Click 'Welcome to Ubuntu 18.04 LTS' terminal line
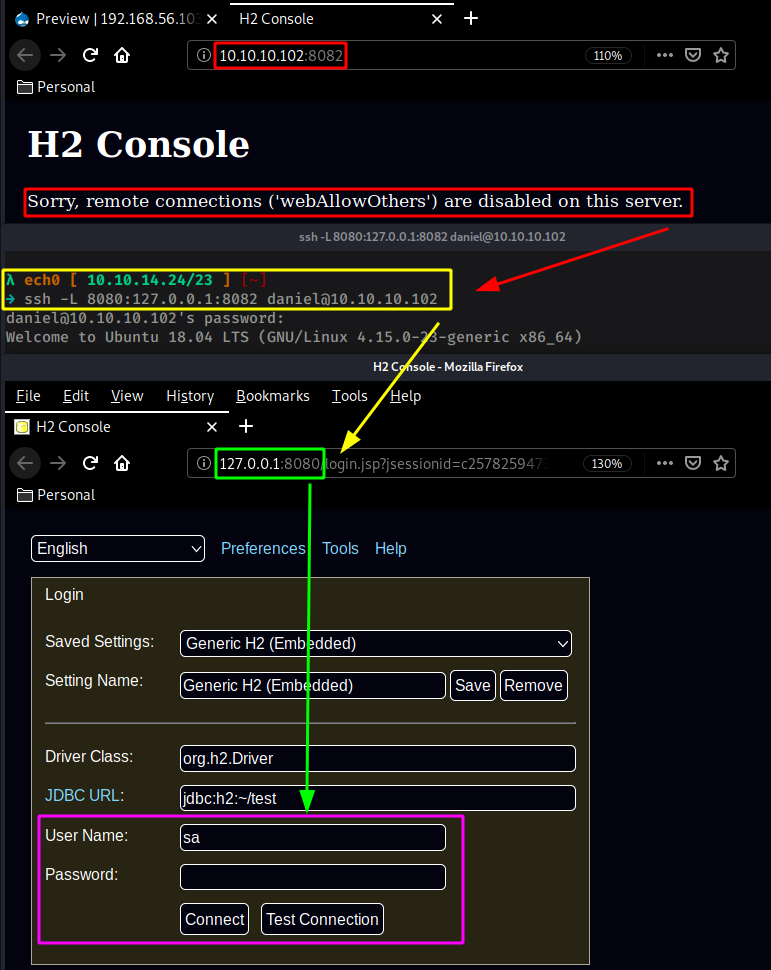771x970 pixels. point(294,337)
